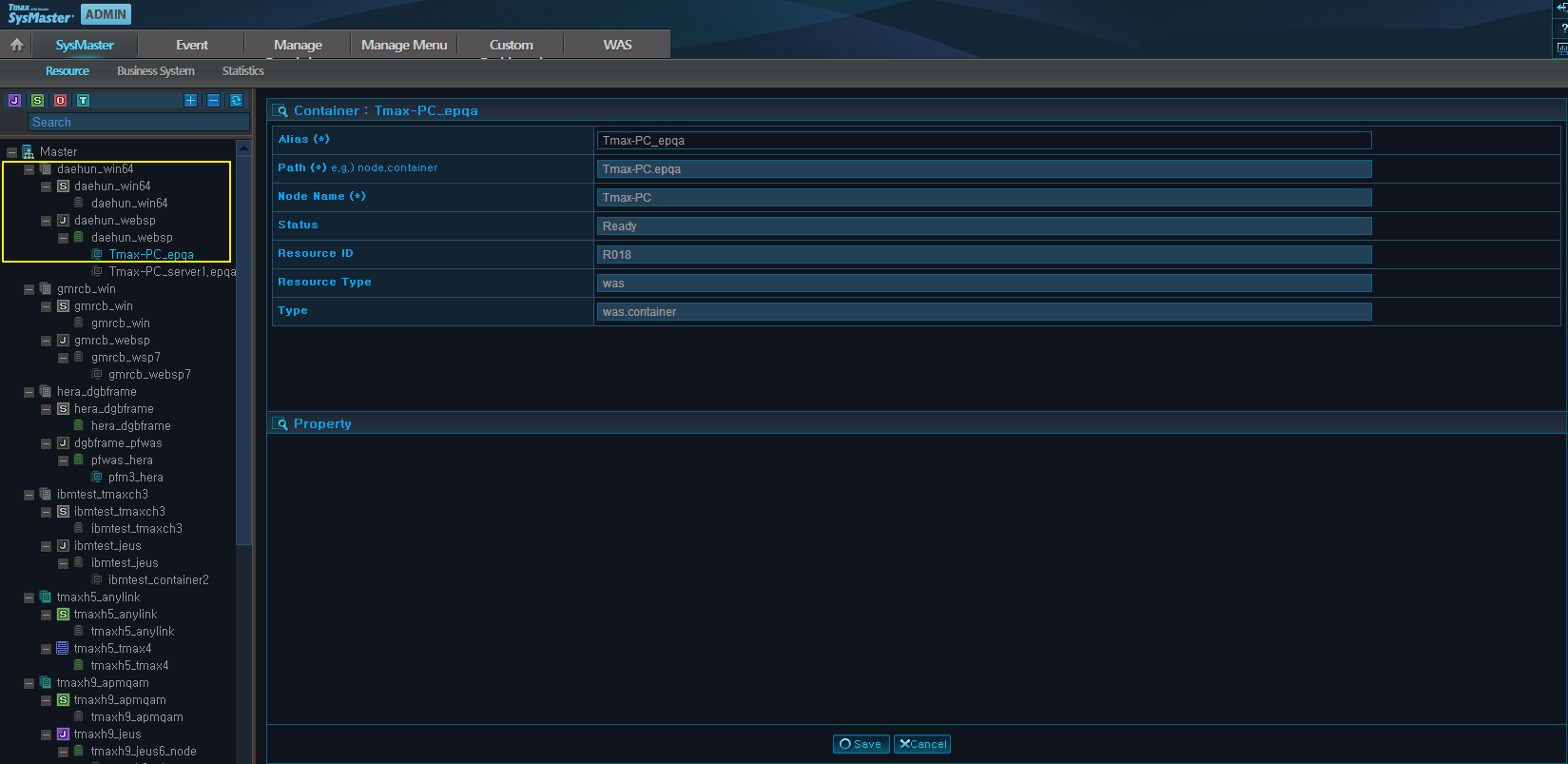Click green node icon of pfwas_hera
The width and height of the screenshot is (1568, 764).
click(79, 460)
